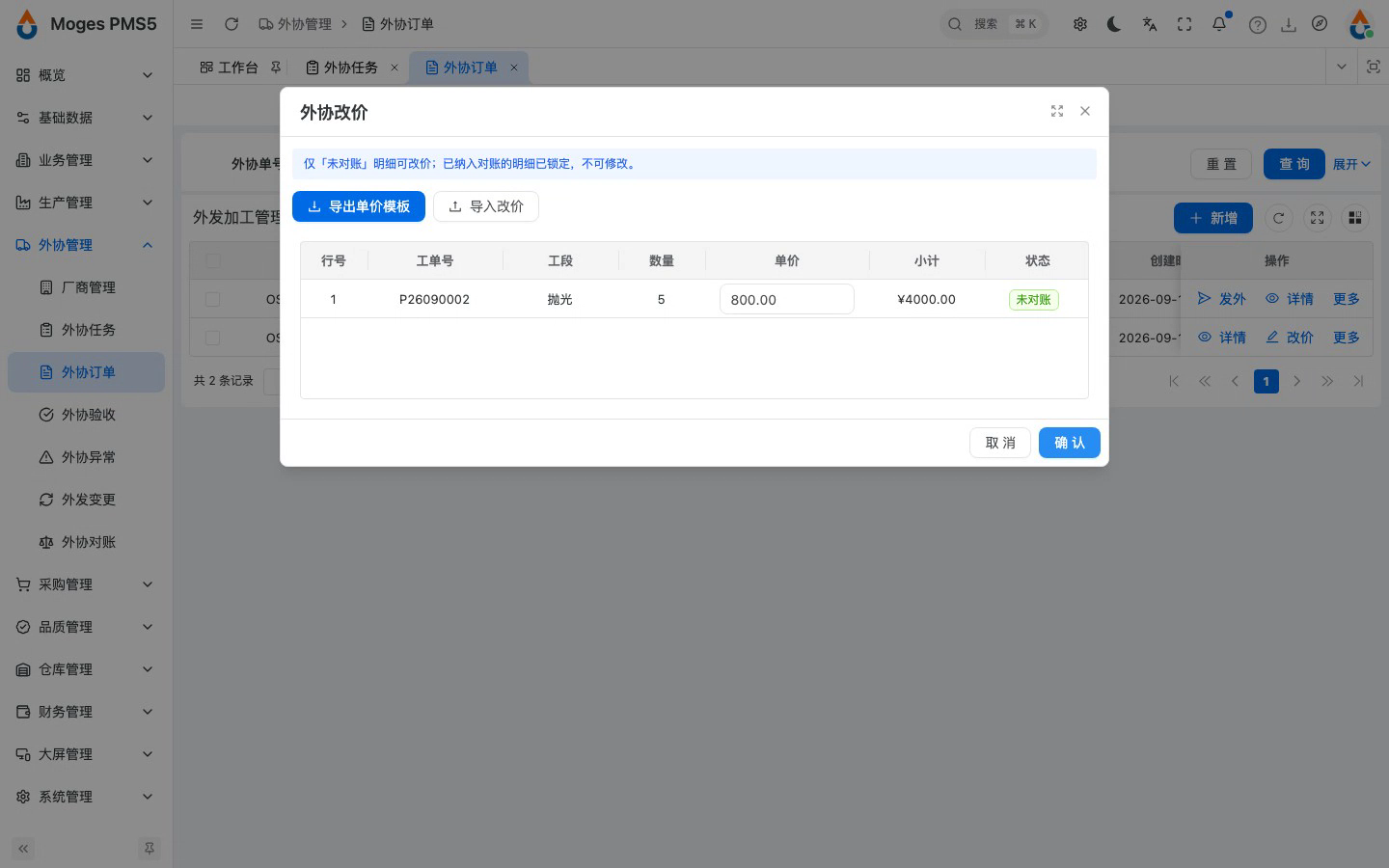
Task: Select the first table row checkbox
Action: click(x=213, y=299)
